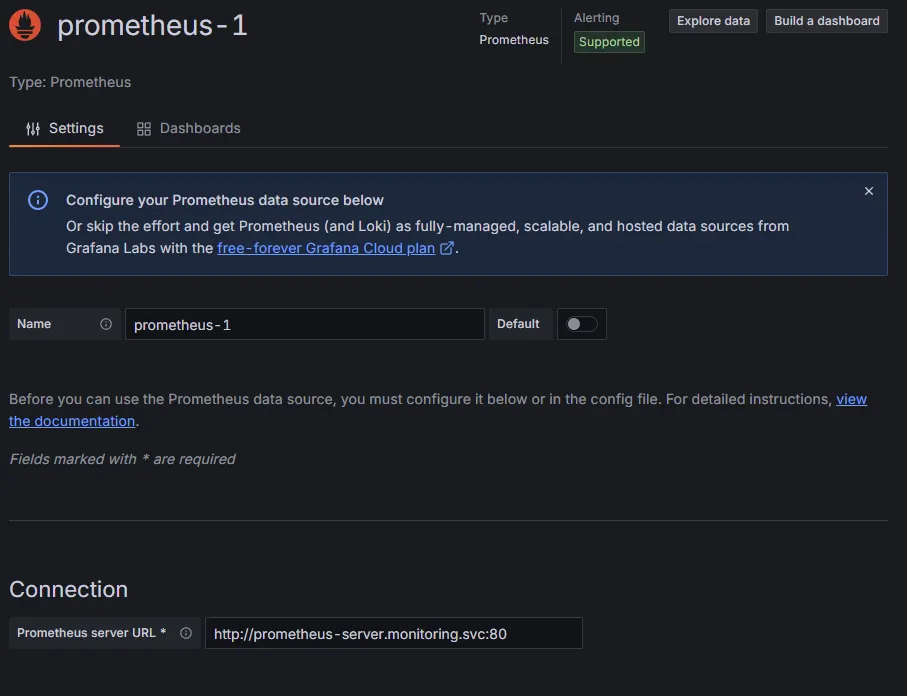Click the Supported alerting badge

pos(609,42)
